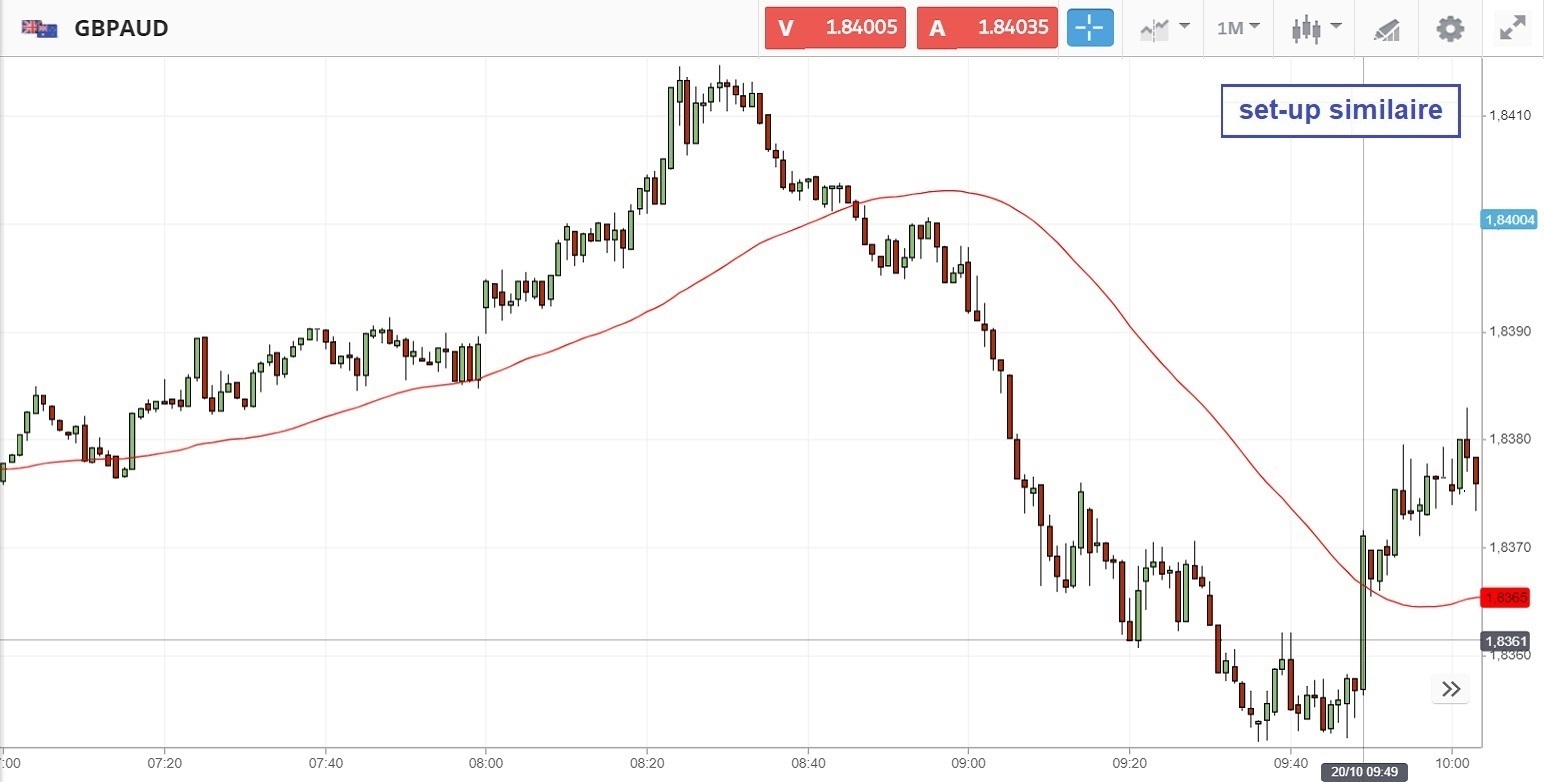Open the 1M timeframe dropdown
Viewport: 1544px width, 782px height.
pyautogui.click(x=1238, y=28)
